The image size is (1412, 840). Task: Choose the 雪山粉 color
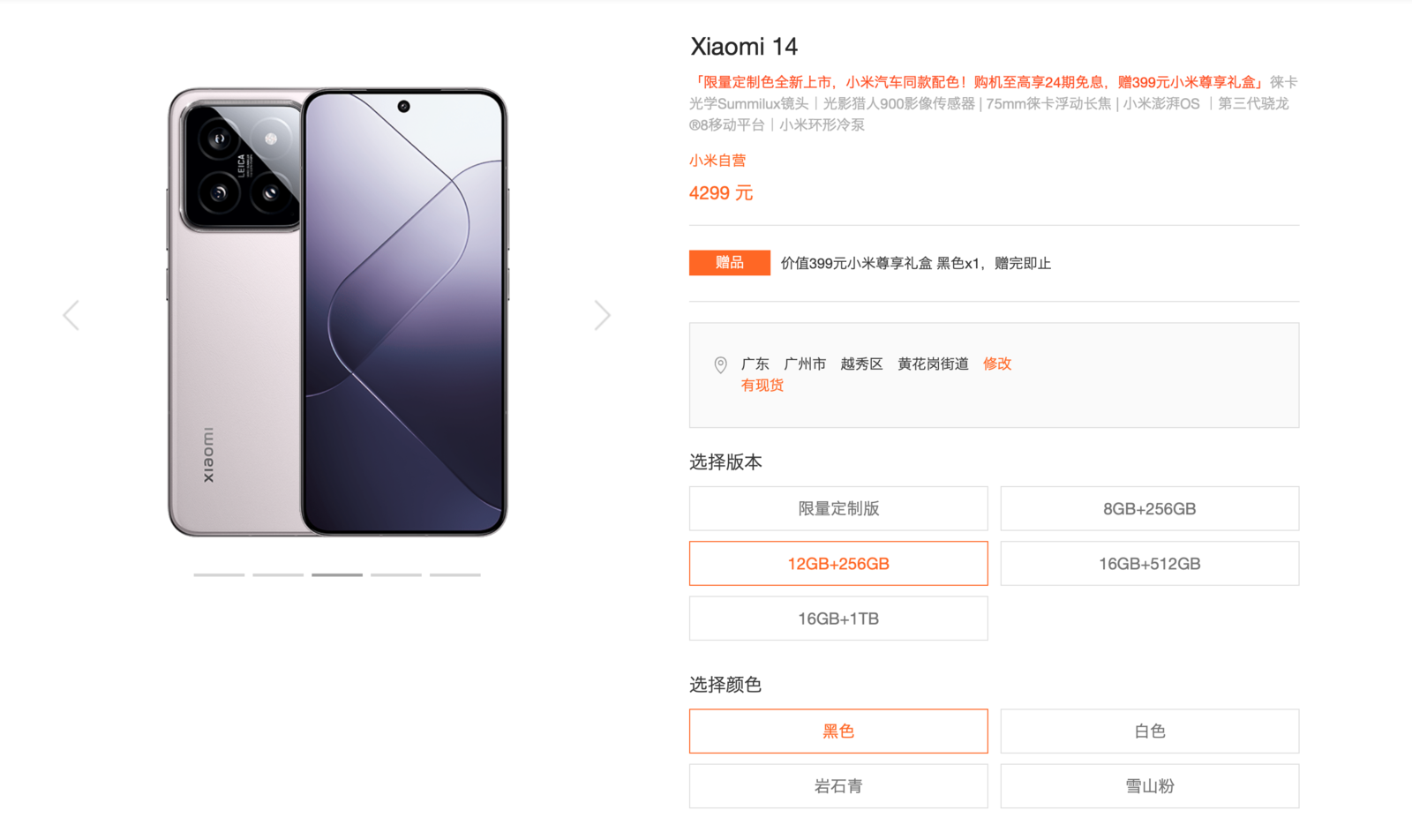(x=1150, y=786)
